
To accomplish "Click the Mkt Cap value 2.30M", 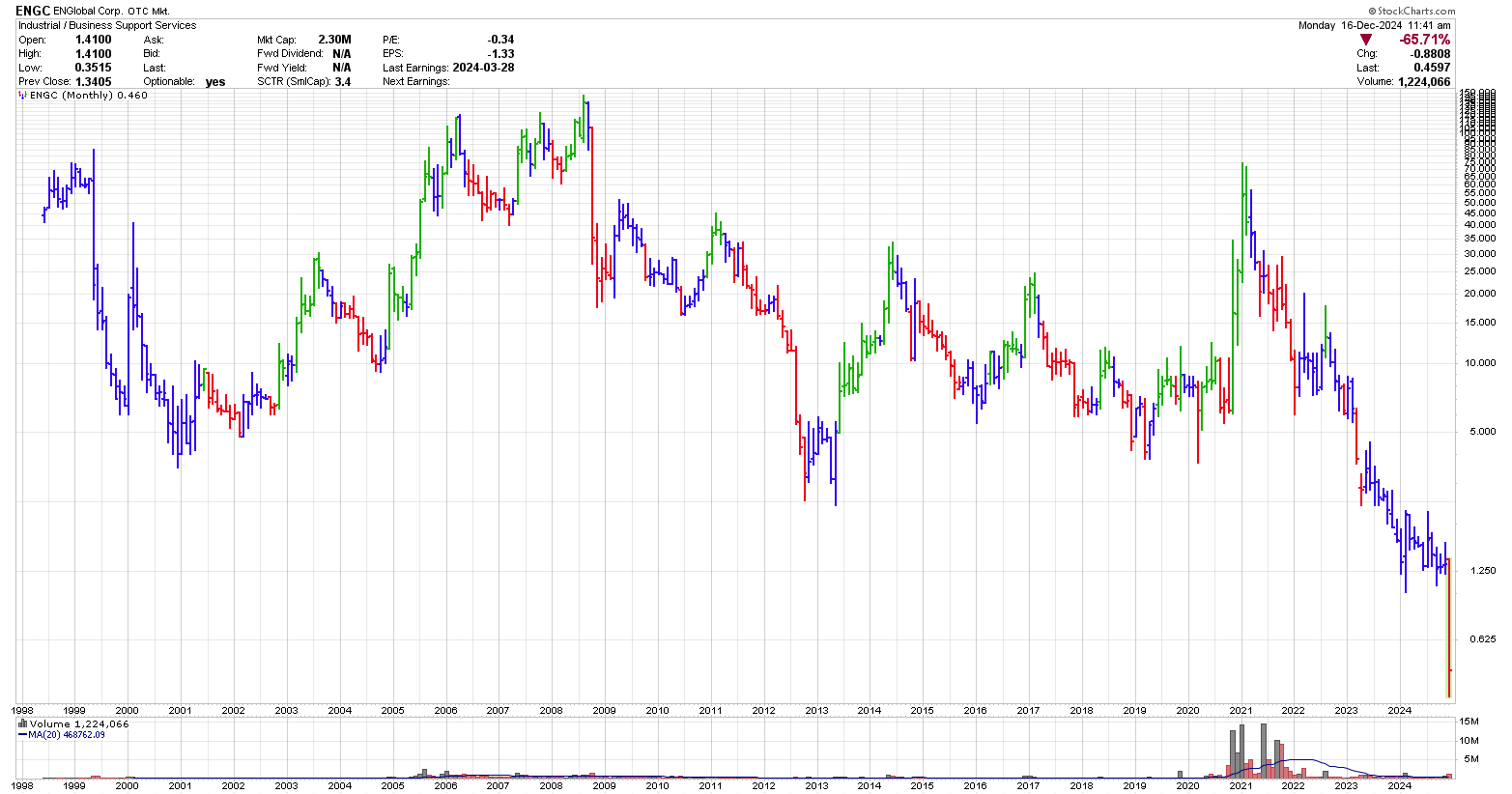I will tap(334, 40).
